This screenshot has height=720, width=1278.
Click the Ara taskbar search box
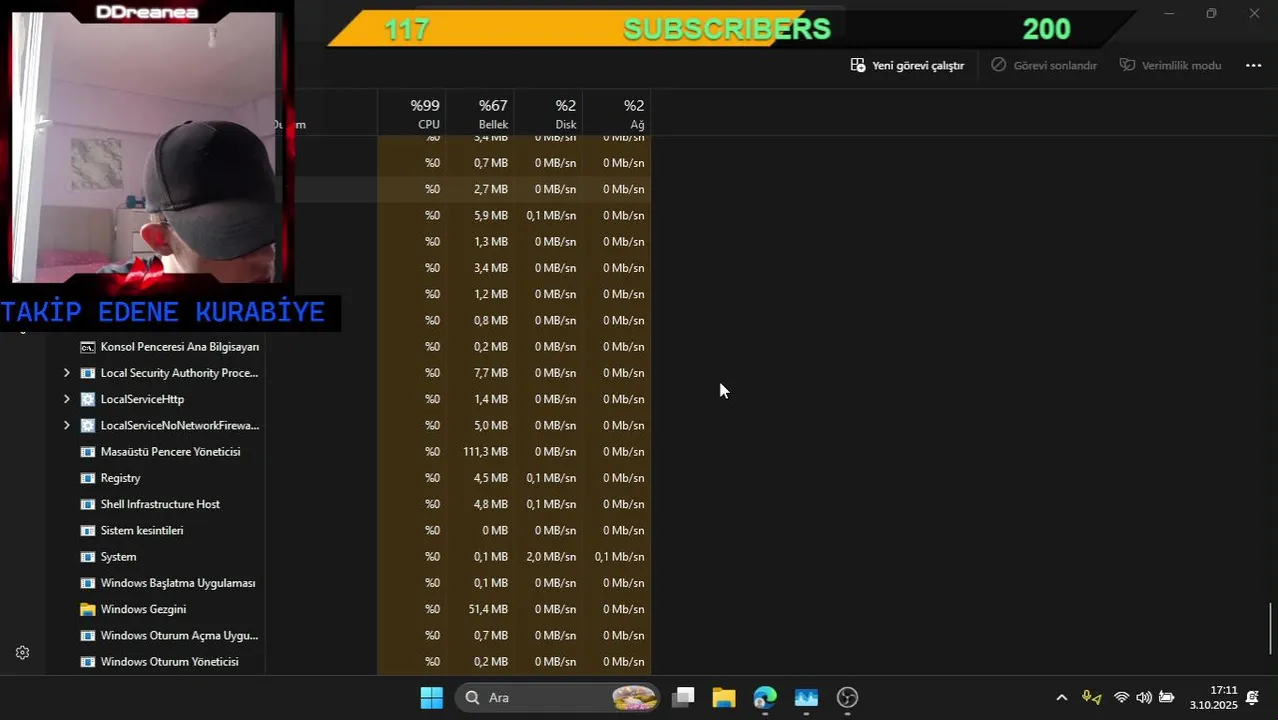pyautogui.click(x=559, y=698)
